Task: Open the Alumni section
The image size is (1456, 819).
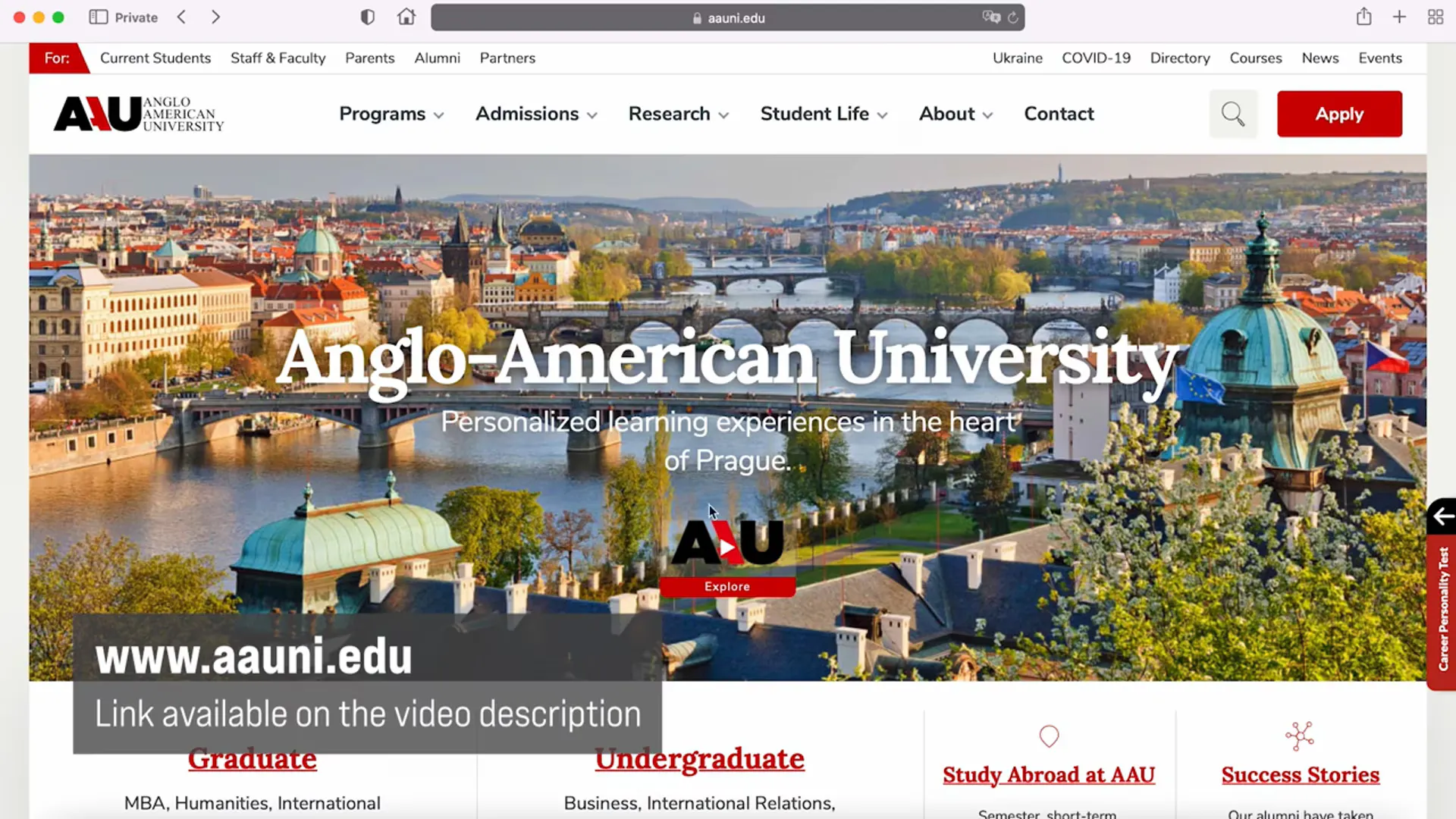Action: (x=438, y=58)
